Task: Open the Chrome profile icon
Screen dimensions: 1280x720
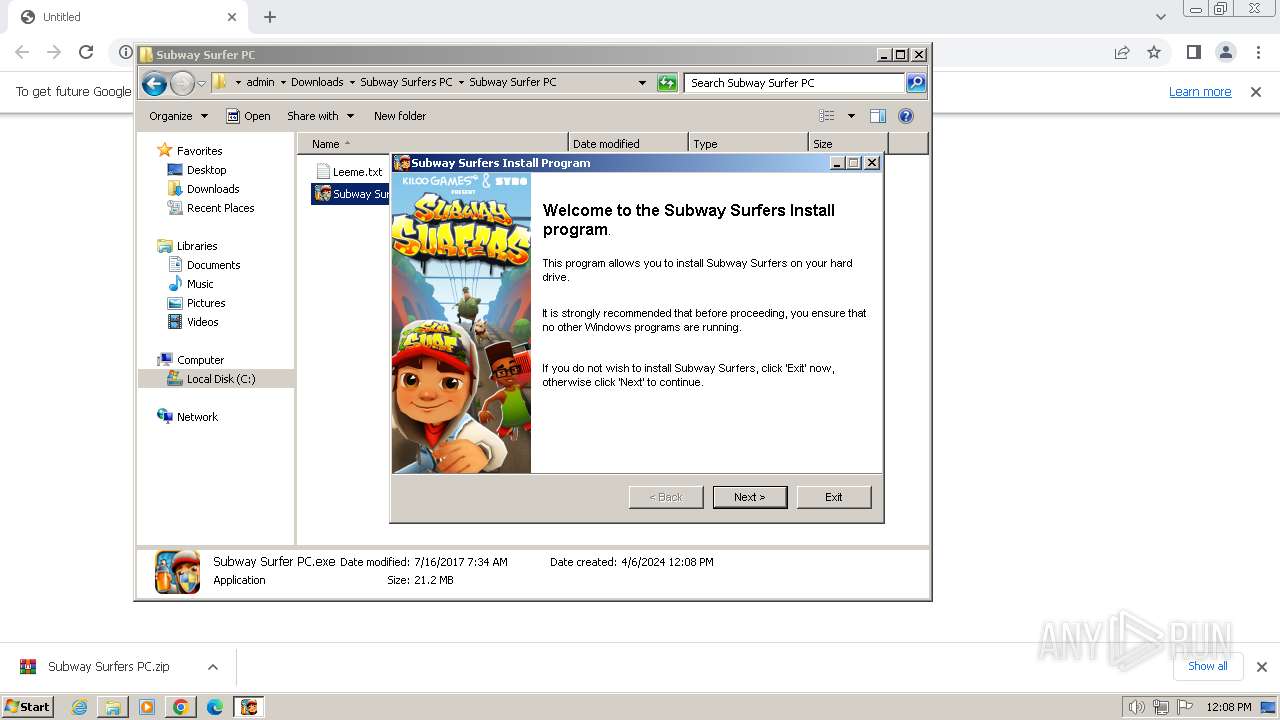Action: click(x=1226, y=52)
